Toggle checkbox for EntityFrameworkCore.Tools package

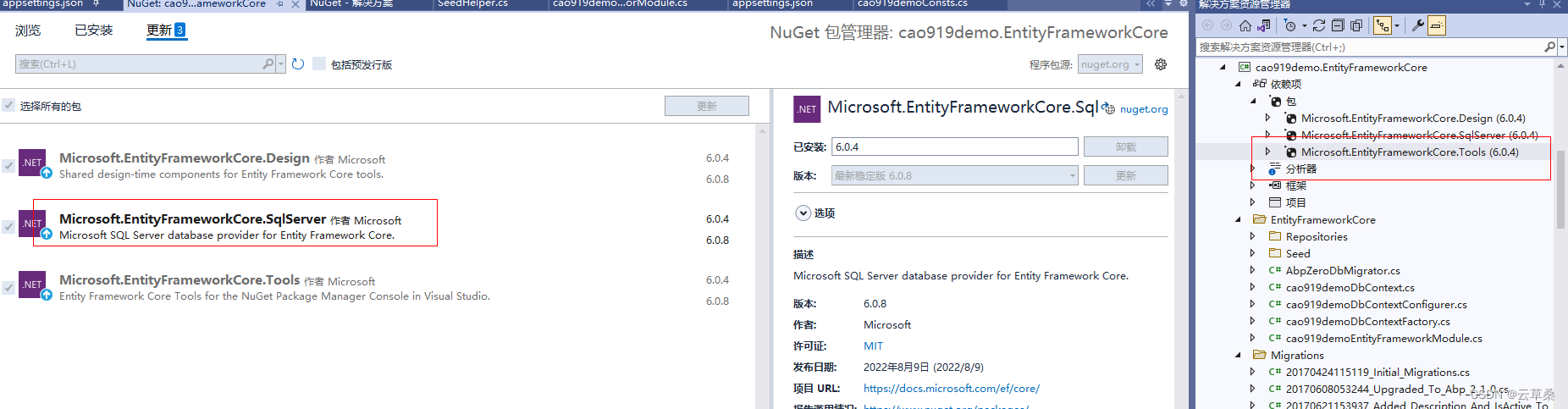tap(8, 288)
